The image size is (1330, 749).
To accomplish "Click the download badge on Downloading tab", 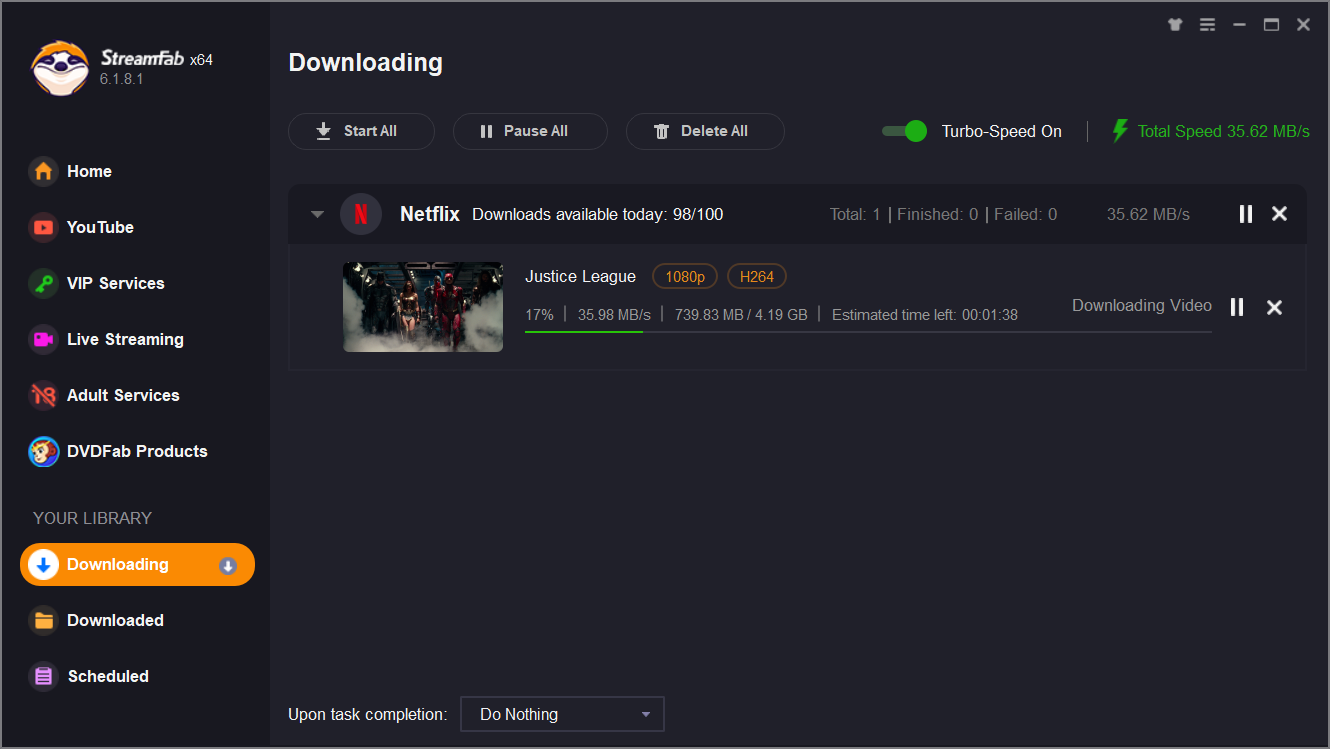I will (x=228, y=566).
